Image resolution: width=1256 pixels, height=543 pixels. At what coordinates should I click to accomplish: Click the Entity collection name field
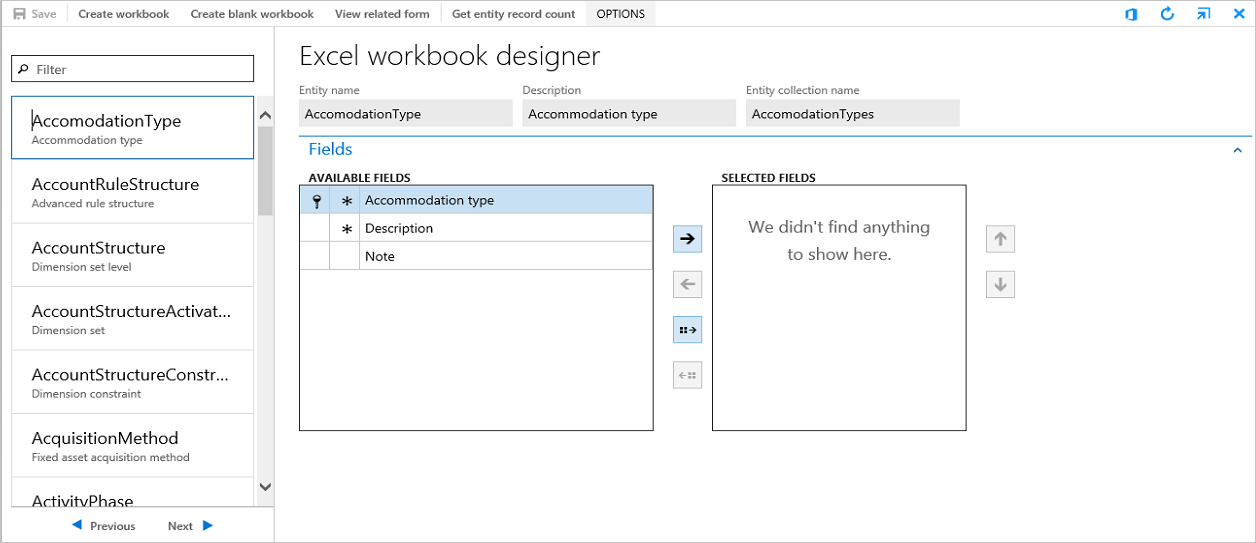(x=853, y=113)
